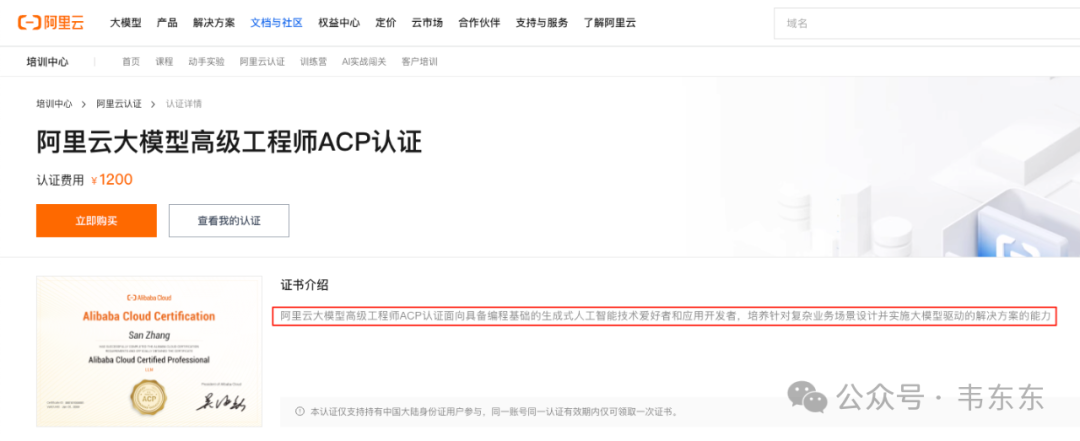Click the 查看我的认证 button

pyautogui.click(x=229, y=220)
